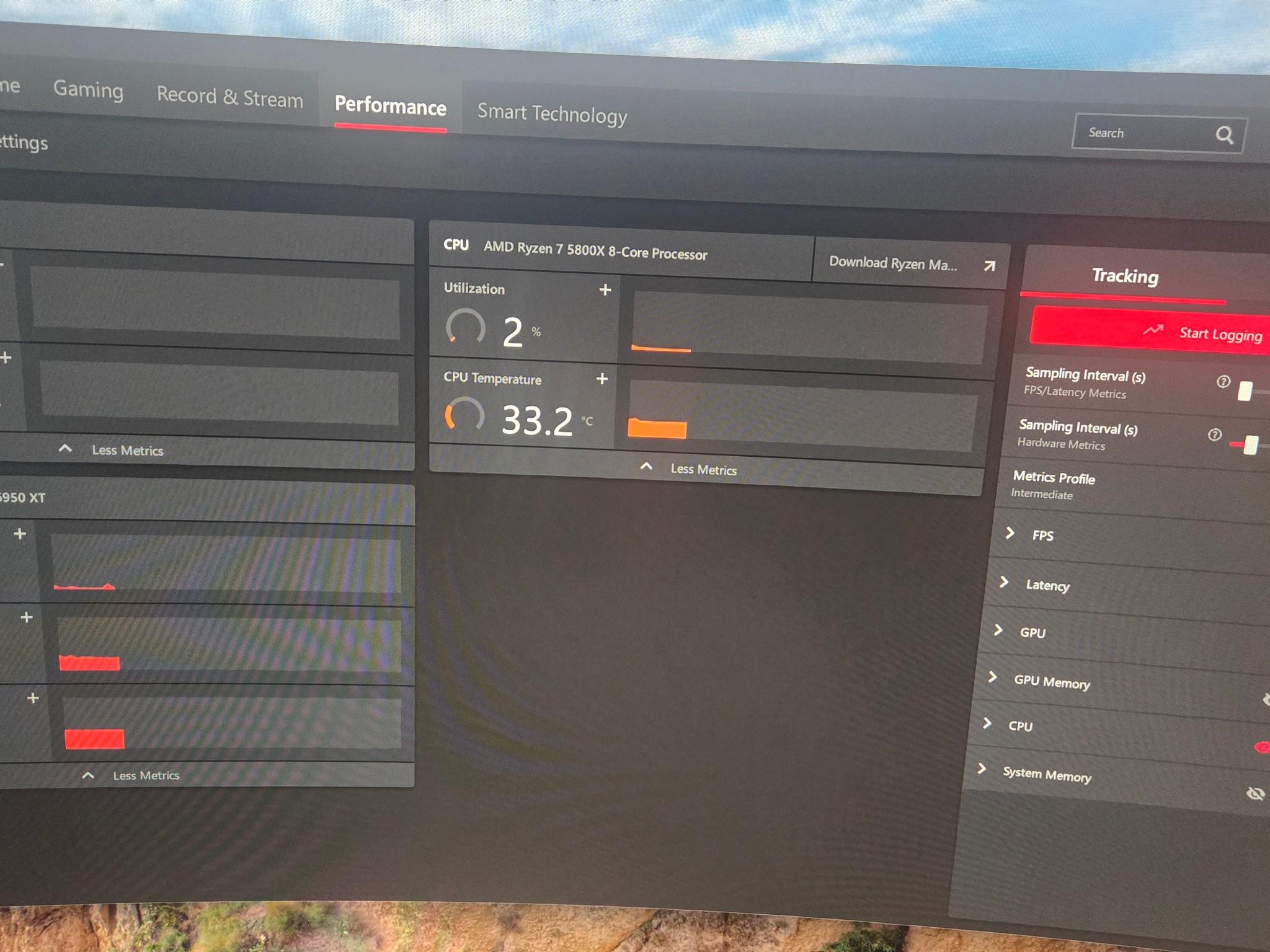The width and height of the screenshot is (1270, 952).
Task: Click the external link arrow icon
Action: click(x=990, y=266)
